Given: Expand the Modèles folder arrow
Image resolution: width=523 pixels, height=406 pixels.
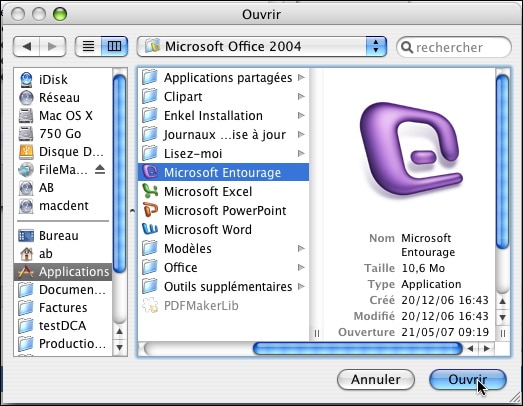Looking at the screenshot, I should tap(301, 249).
